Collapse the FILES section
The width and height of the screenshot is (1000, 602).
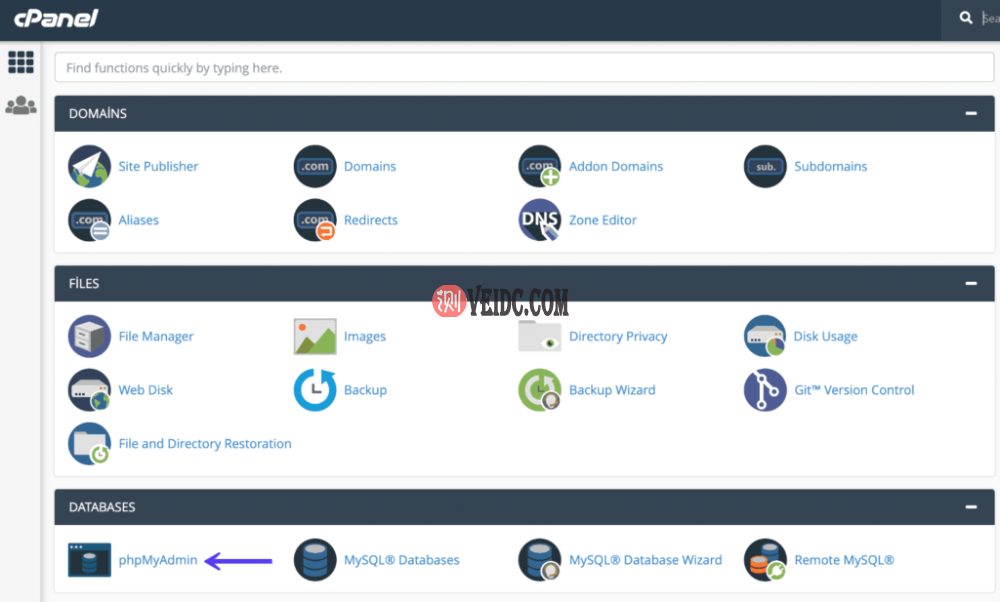[x=968, y=283]
